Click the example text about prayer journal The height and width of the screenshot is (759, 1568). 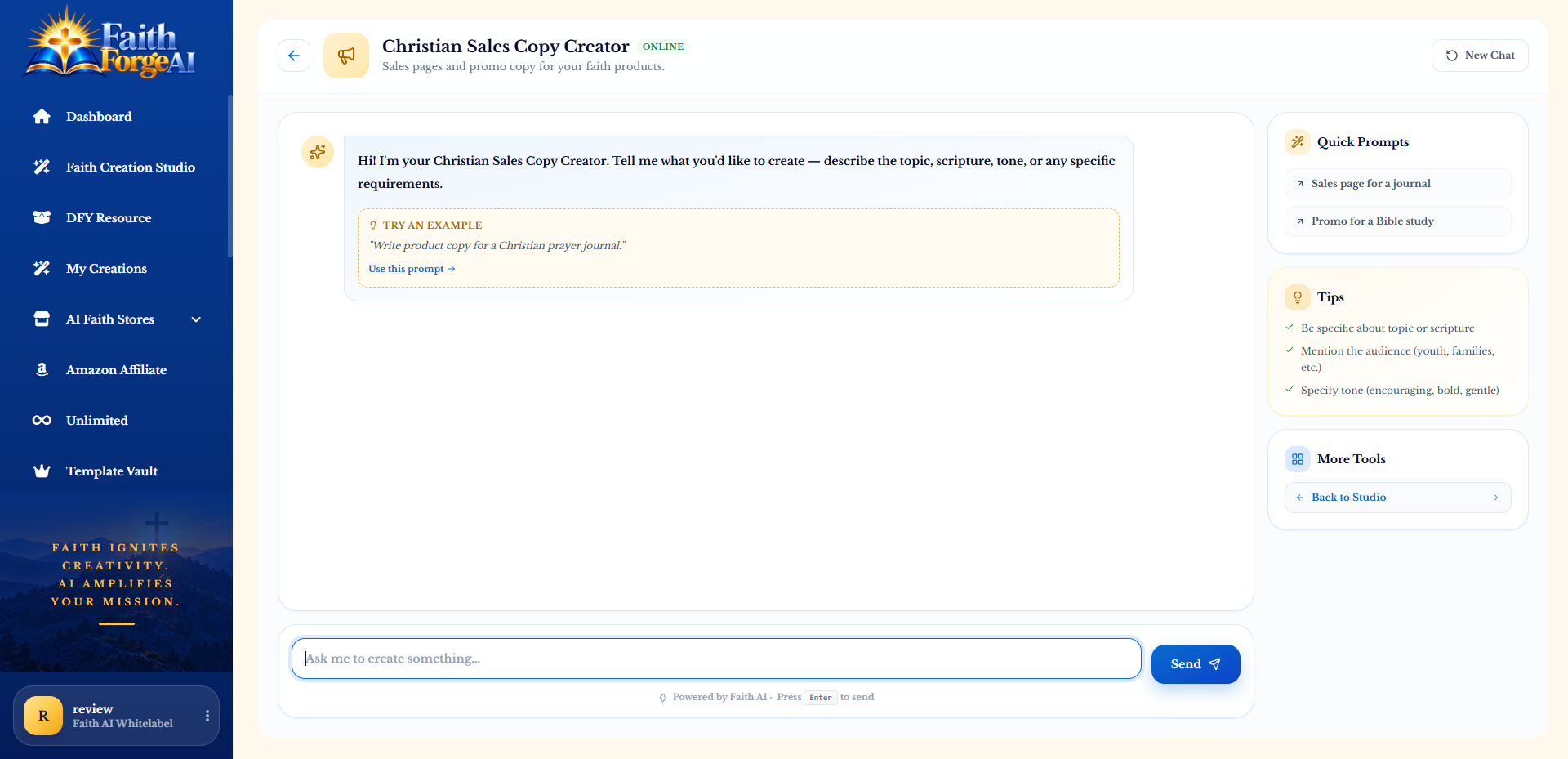point(497,246)
